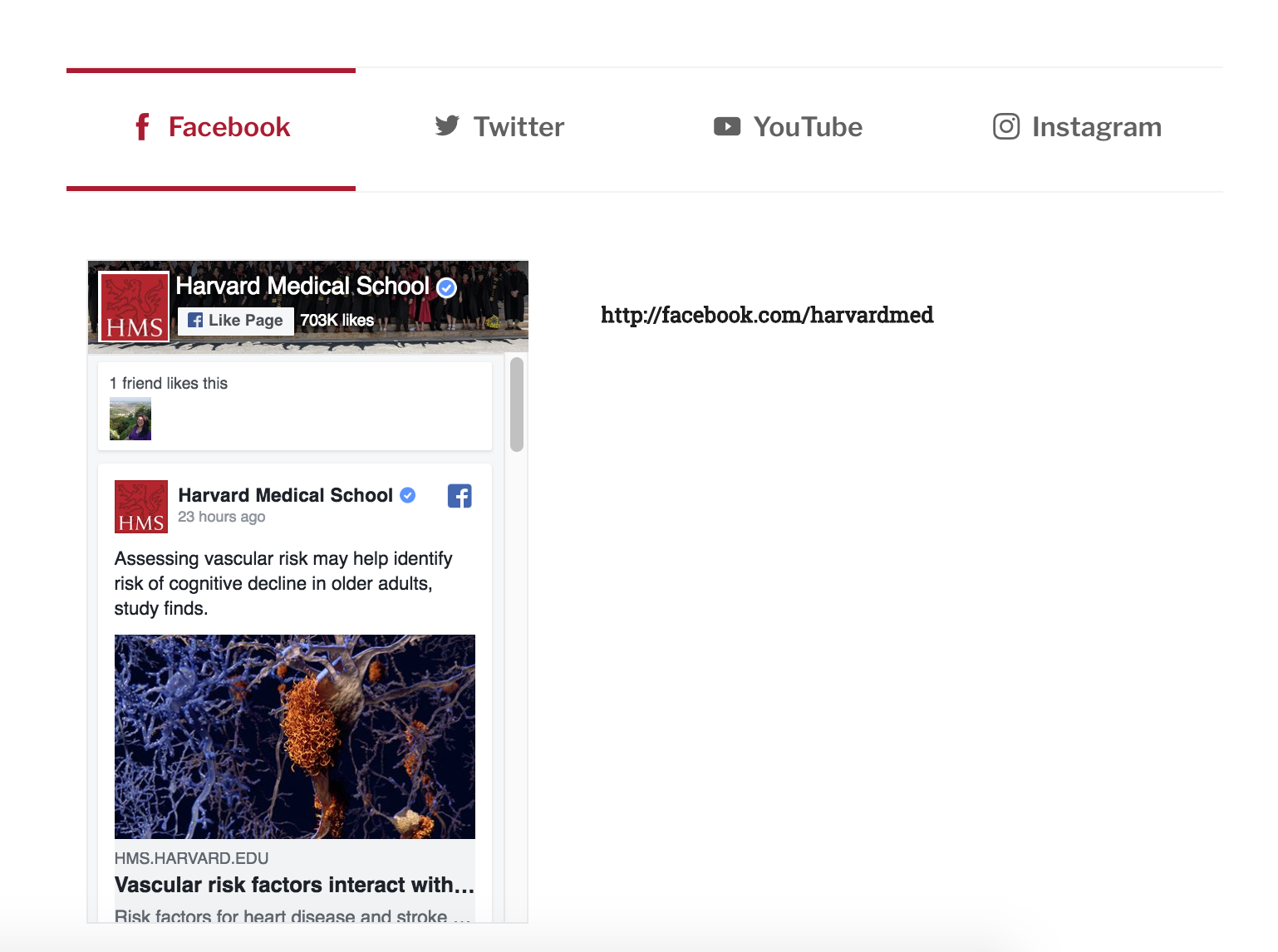
Task: Open the HMS logo in the page header
Action: click(135, 307)
